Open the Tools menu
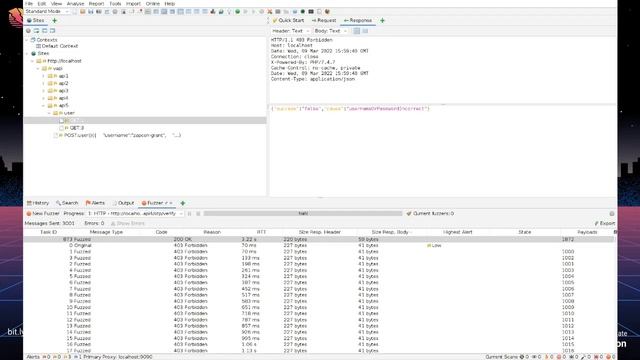Screen dimensions: 640x360 click(115, 4)
